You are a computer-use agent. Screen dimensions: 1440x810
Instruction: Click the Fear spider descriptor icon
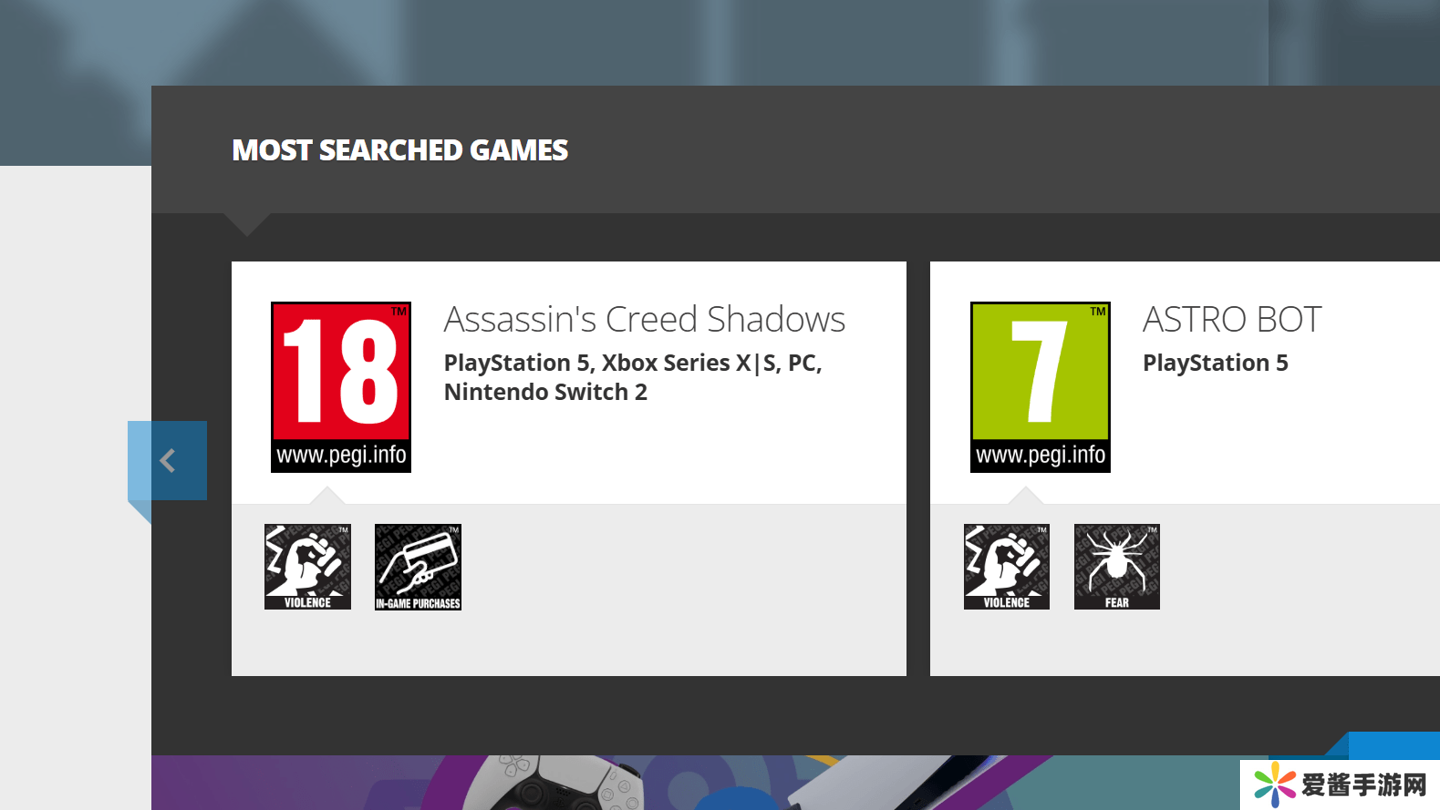point(1117,566)
